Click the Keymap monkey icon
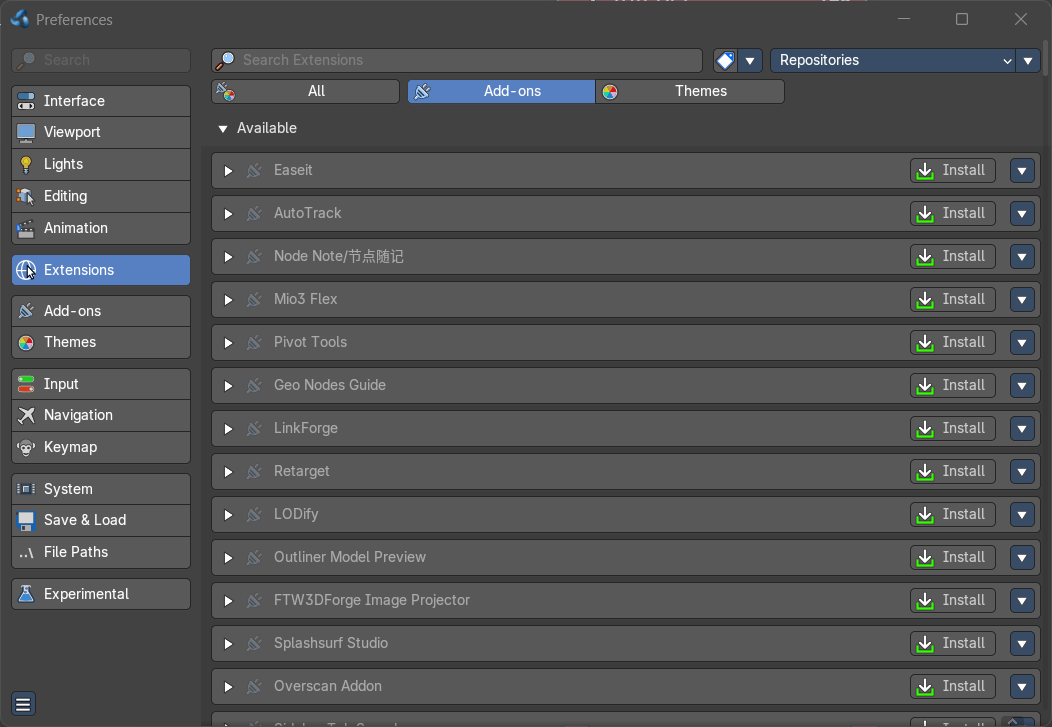This screenshot has height=727, width=1052. point(26,447)
